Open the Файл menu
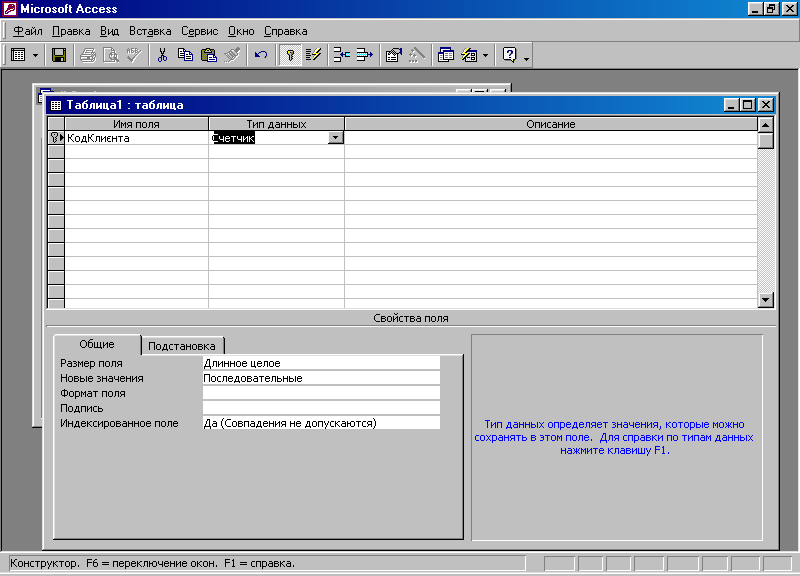Image resolution: width=800 pixels, height=576 pixels. coord(28,31)
